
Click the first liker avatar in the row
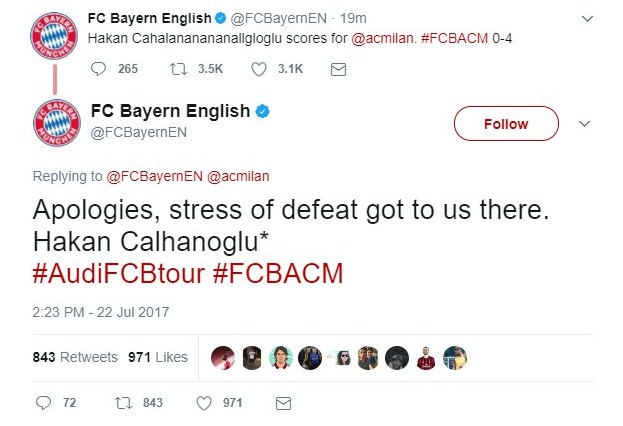(224, 358)
